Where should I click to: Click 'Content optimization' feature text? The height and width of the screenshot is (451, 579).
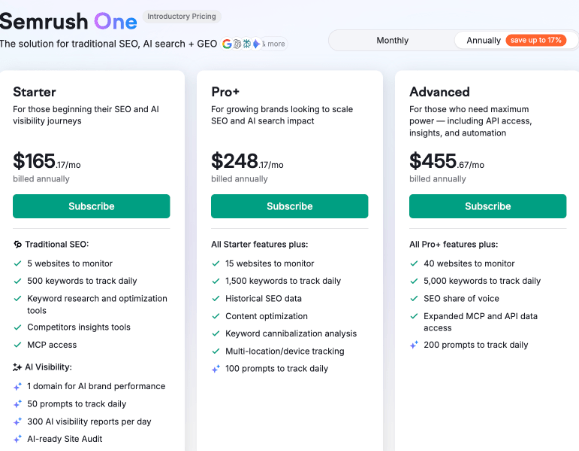(x=266, y=316)
